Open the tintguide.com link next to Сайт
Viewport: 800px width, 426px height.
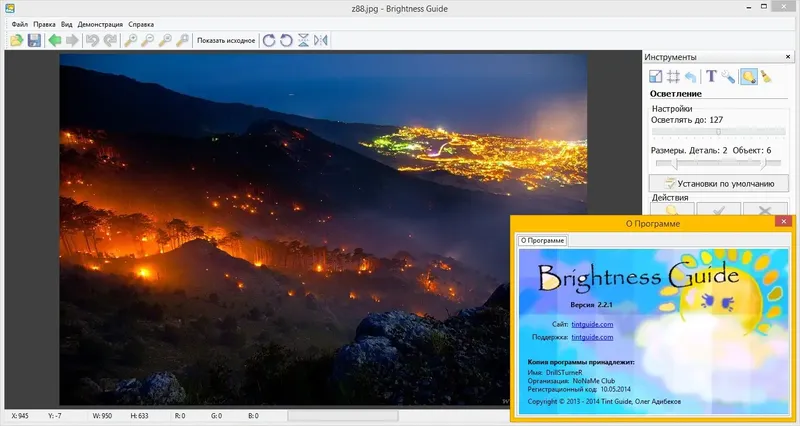pos(592,324)
